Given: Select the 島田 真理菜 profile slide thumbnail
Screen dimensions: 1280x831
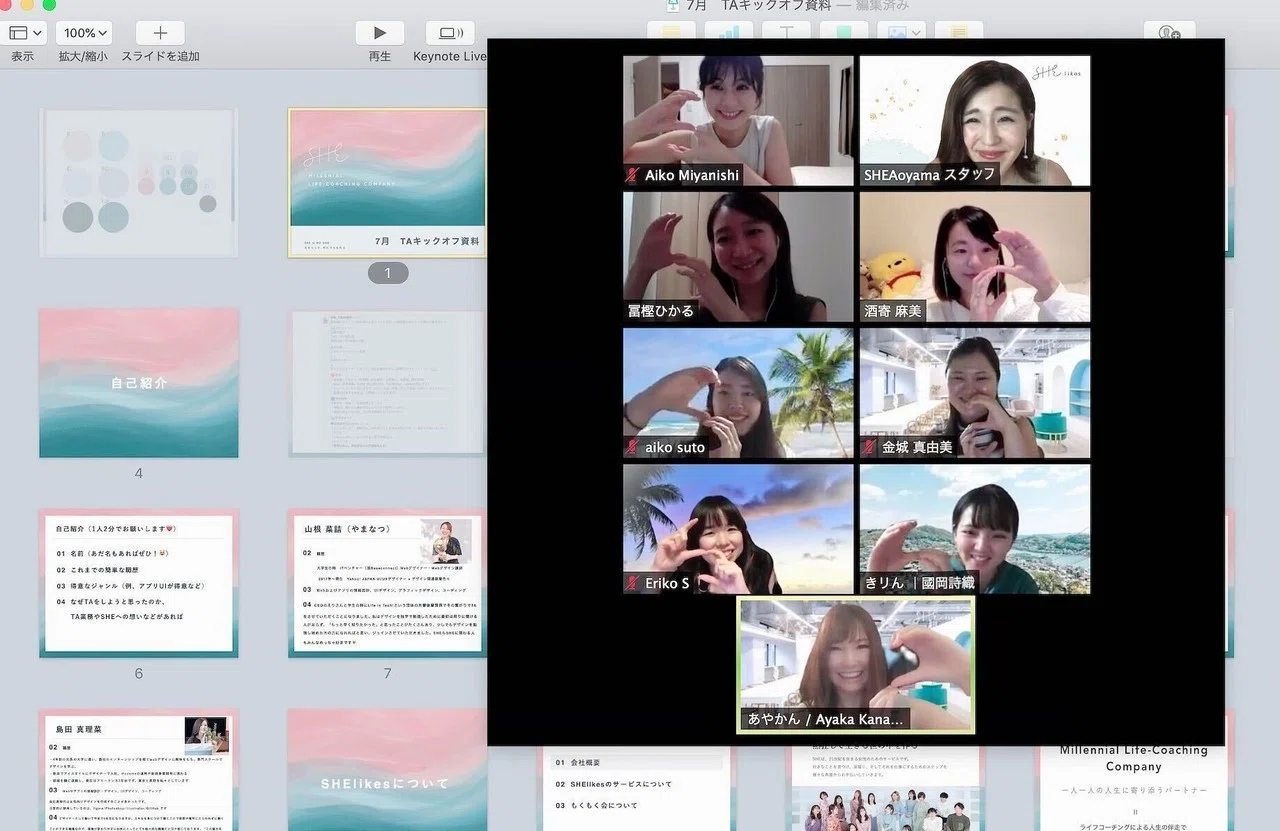Looking at the screenshot, I should 139,770.
